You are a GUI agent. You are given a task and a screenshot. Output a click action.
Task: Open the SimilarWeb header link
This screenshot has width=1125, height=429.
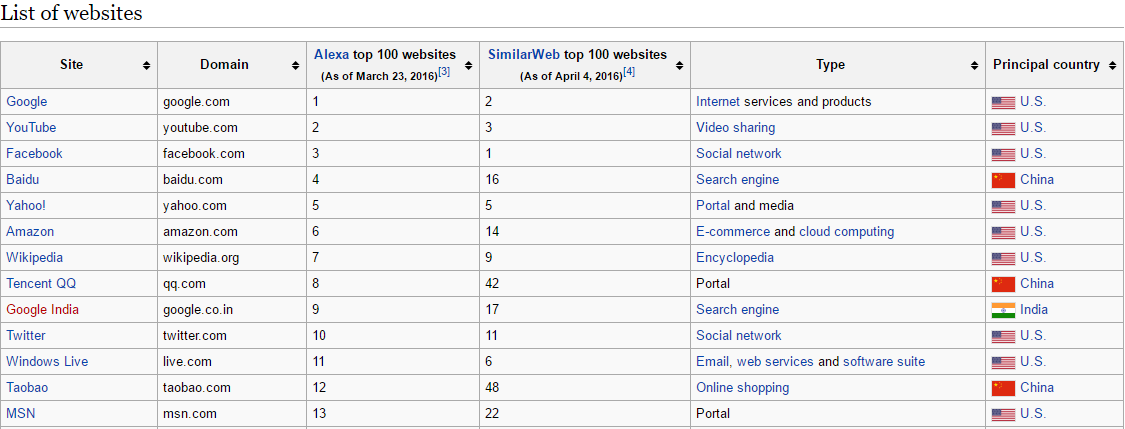click(x=524, y=55)
